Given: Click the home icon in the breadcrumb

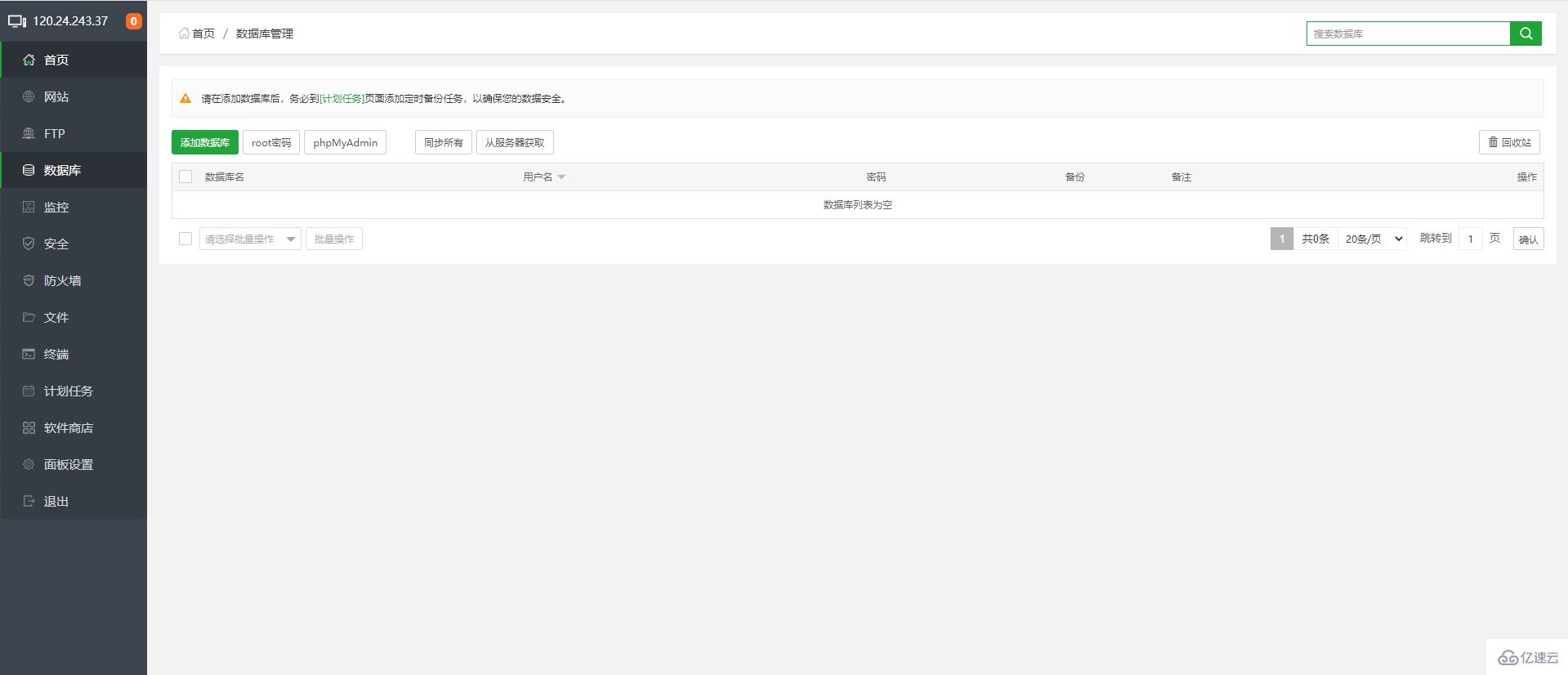Looking at the screenshot, I should click(184, 34).
